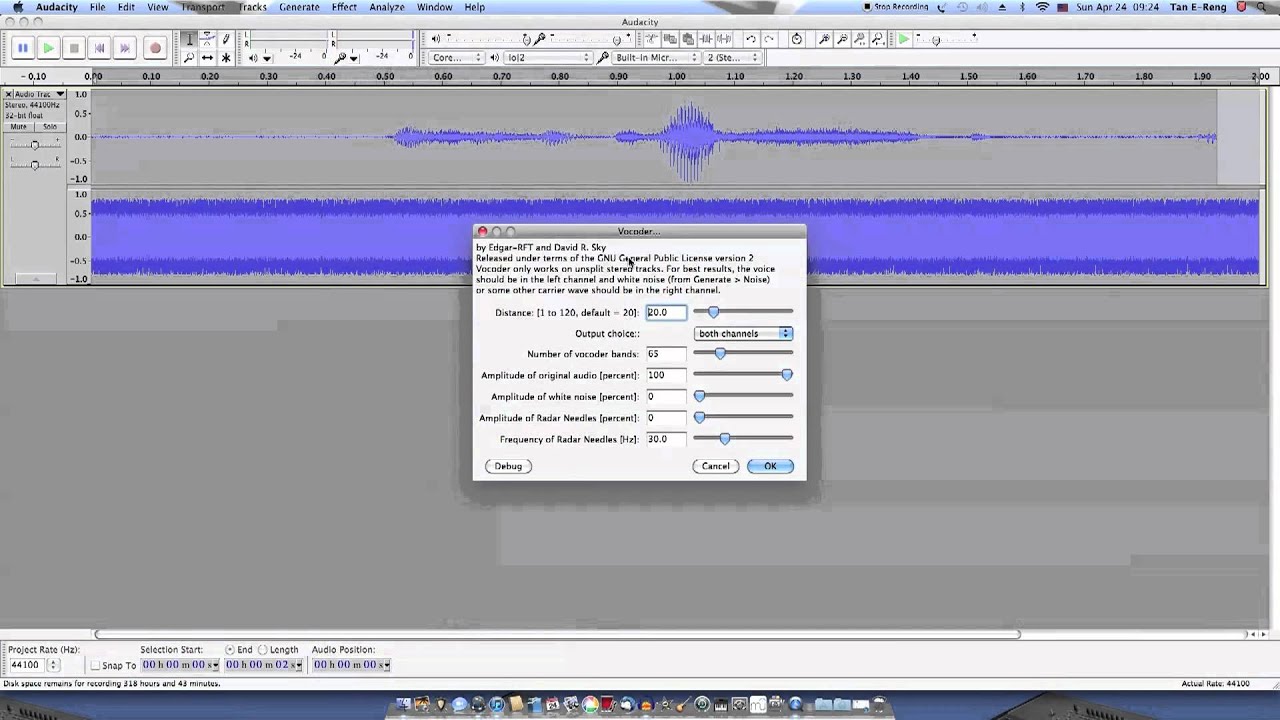Open the Output choice dropdown in Vocoder
The image size is (1280, 720).
point(743,334)
